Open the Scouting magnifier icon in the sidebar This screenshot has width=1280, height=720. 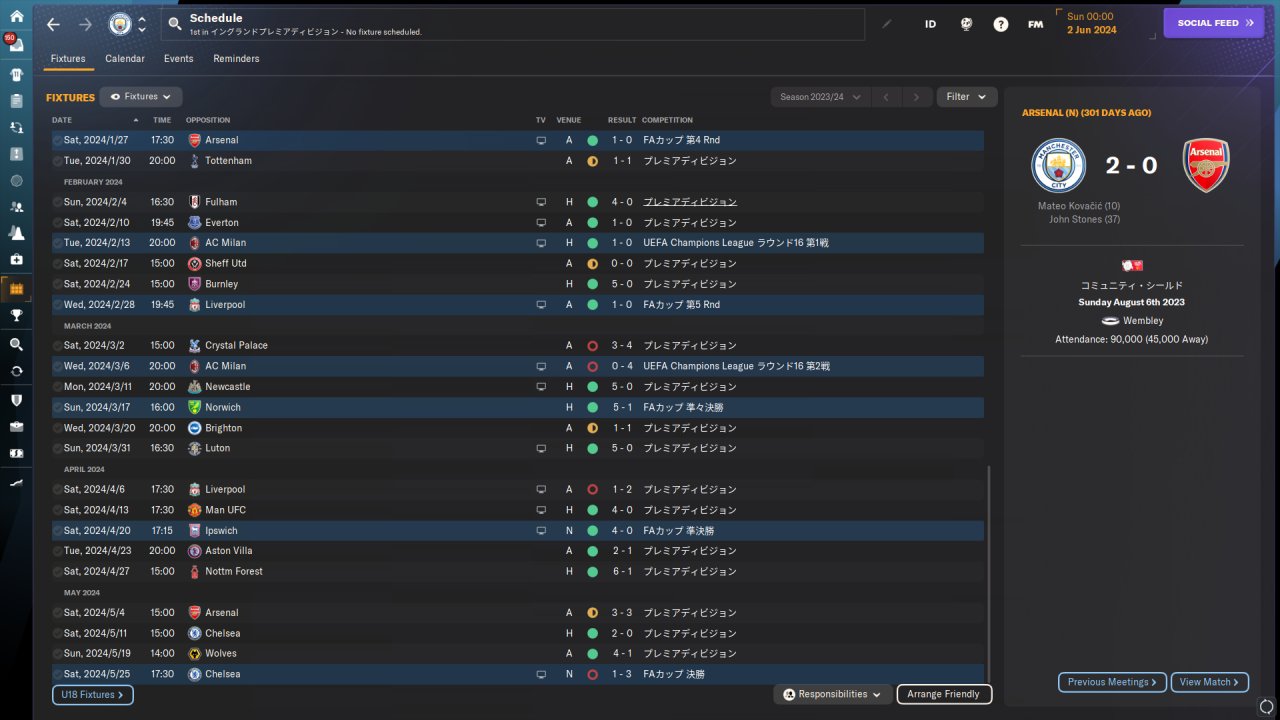pos(16,344)
